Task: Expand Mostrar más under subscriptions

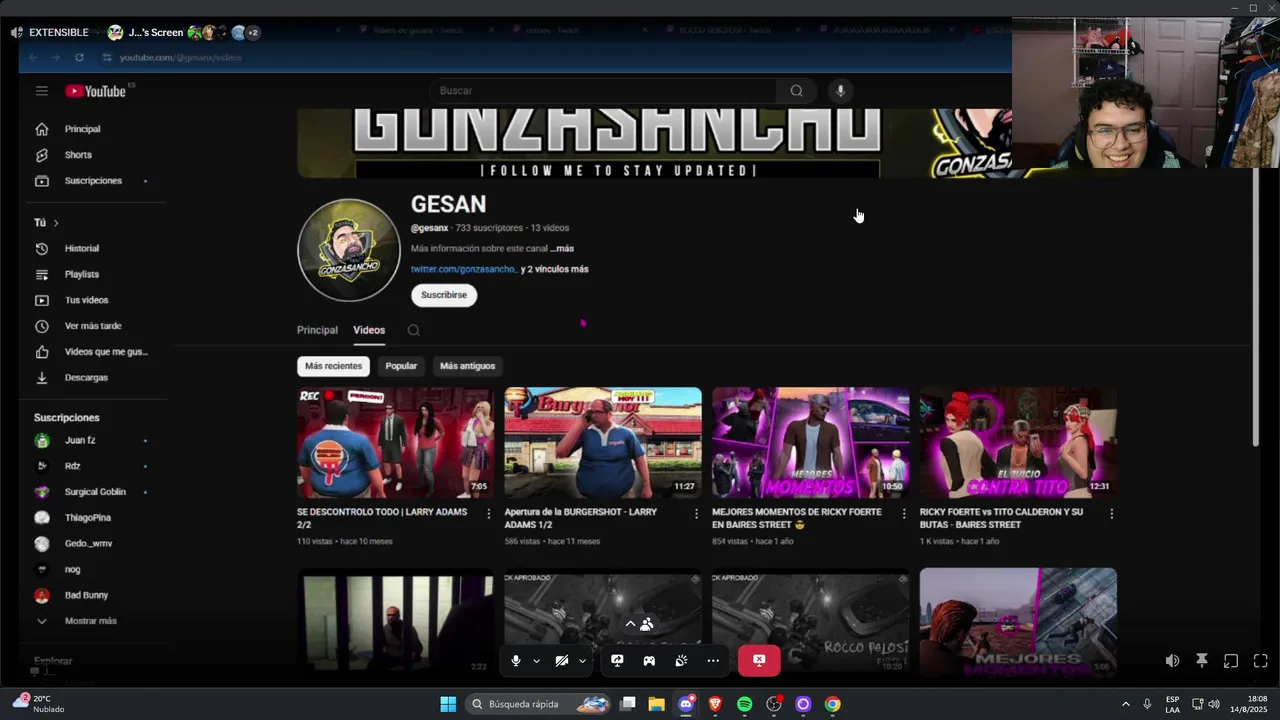Action: [92, 621]
